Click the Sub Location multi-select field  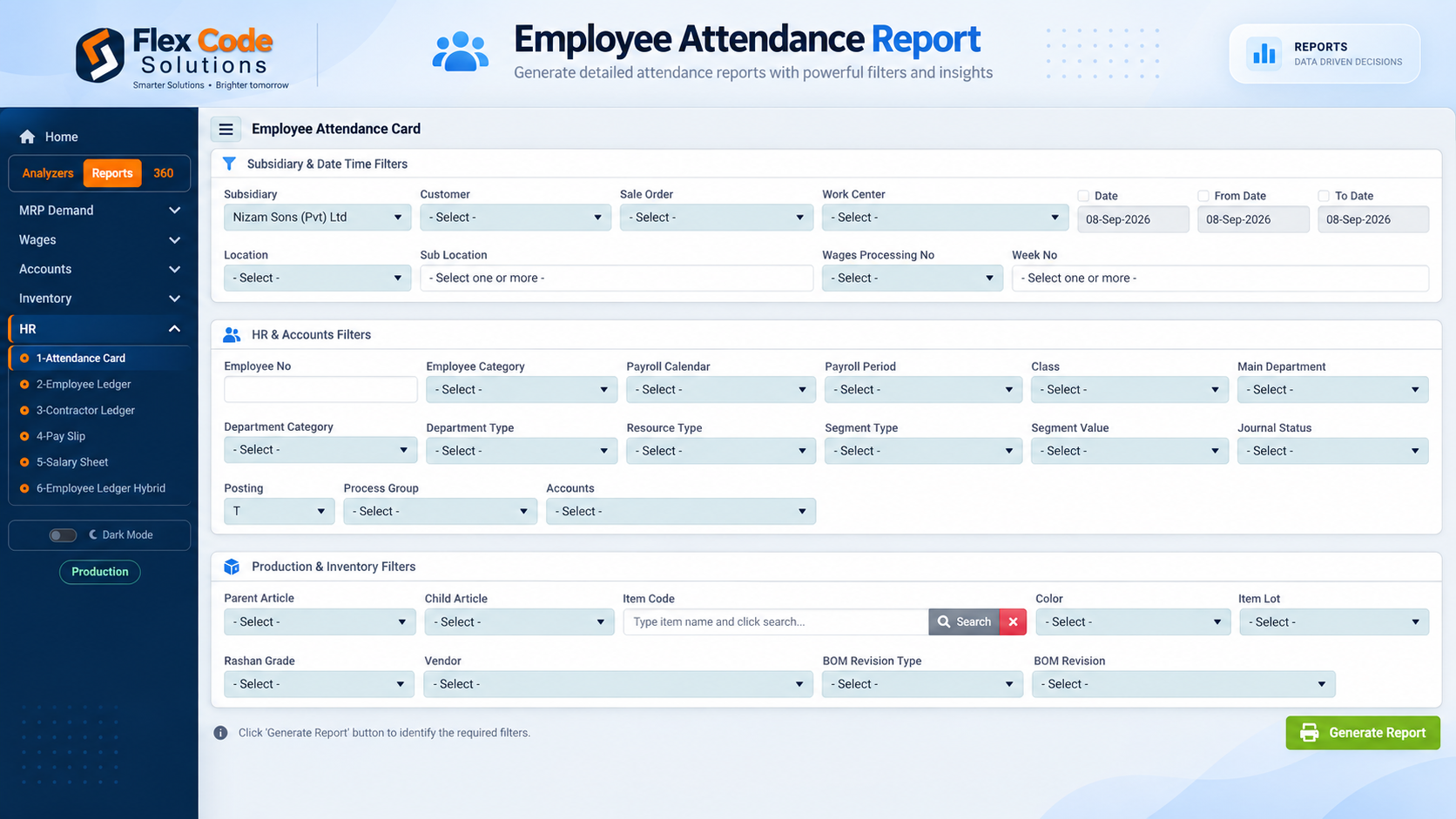click(617, 279)
